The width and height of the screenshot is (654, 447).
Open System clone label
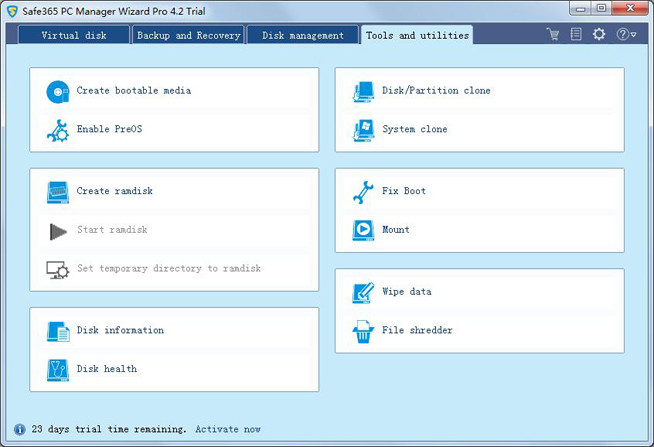pyautogui.click(x=415, y=129)
